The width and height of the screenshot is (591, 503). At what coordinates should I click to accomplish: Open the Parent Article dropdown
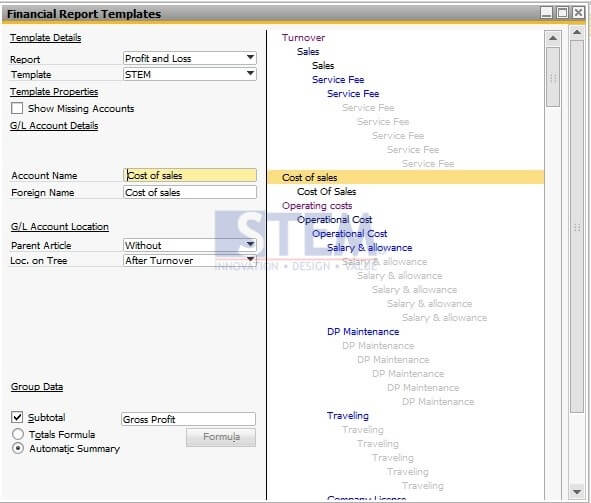tap(190, 245)
